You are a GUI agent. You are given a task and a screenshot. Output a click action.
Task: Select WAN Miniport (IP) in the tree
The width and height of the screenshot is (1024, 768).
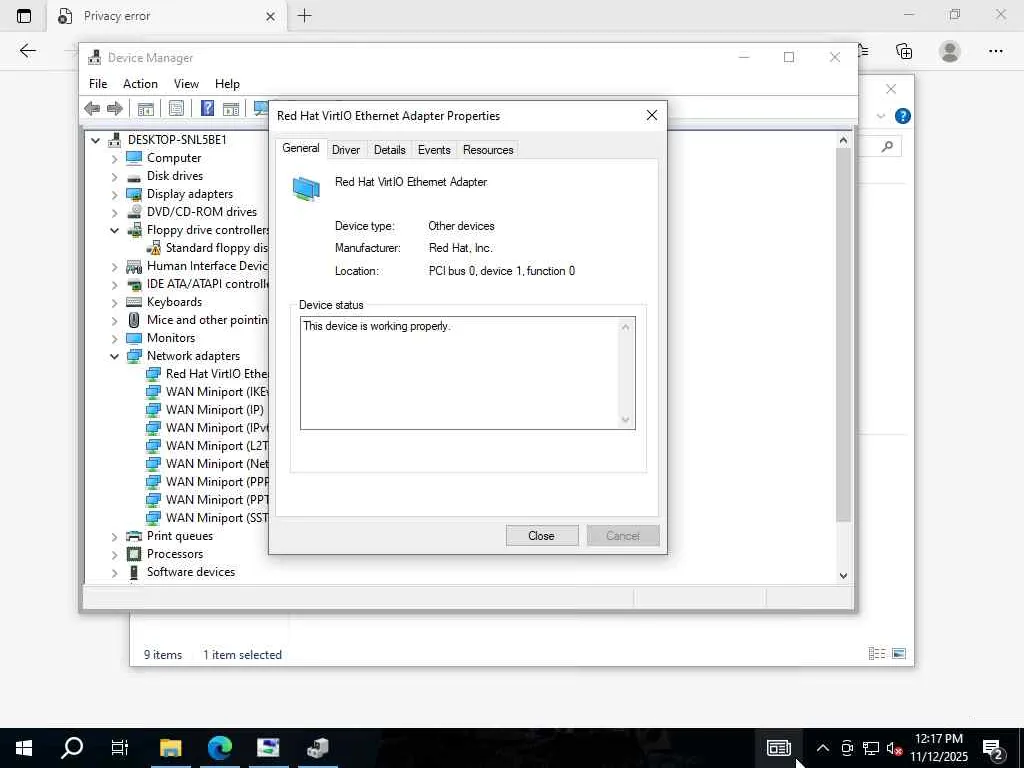(x=214, y=410)
